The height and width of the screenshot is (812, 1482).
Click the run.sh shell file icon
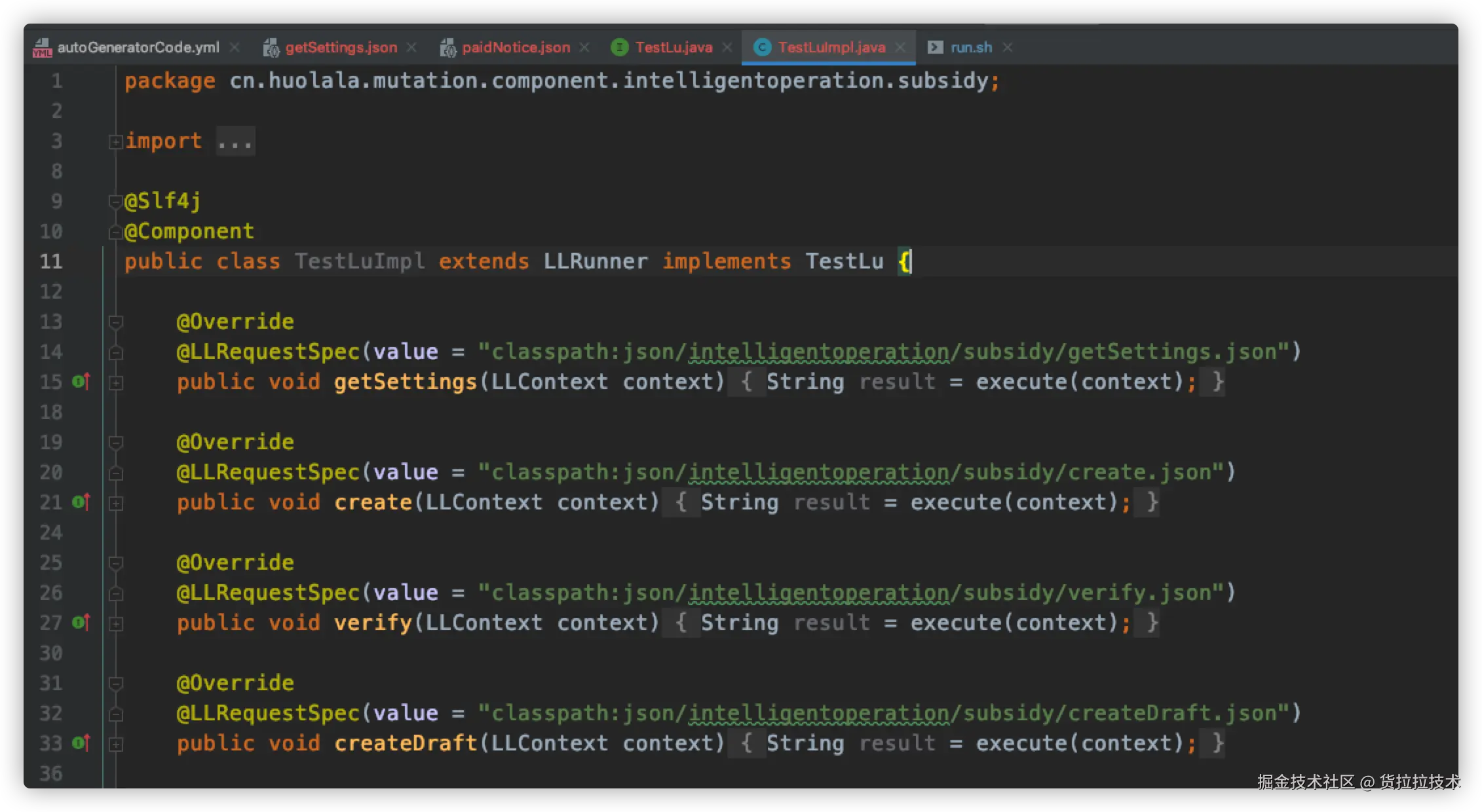pos(936,47)
